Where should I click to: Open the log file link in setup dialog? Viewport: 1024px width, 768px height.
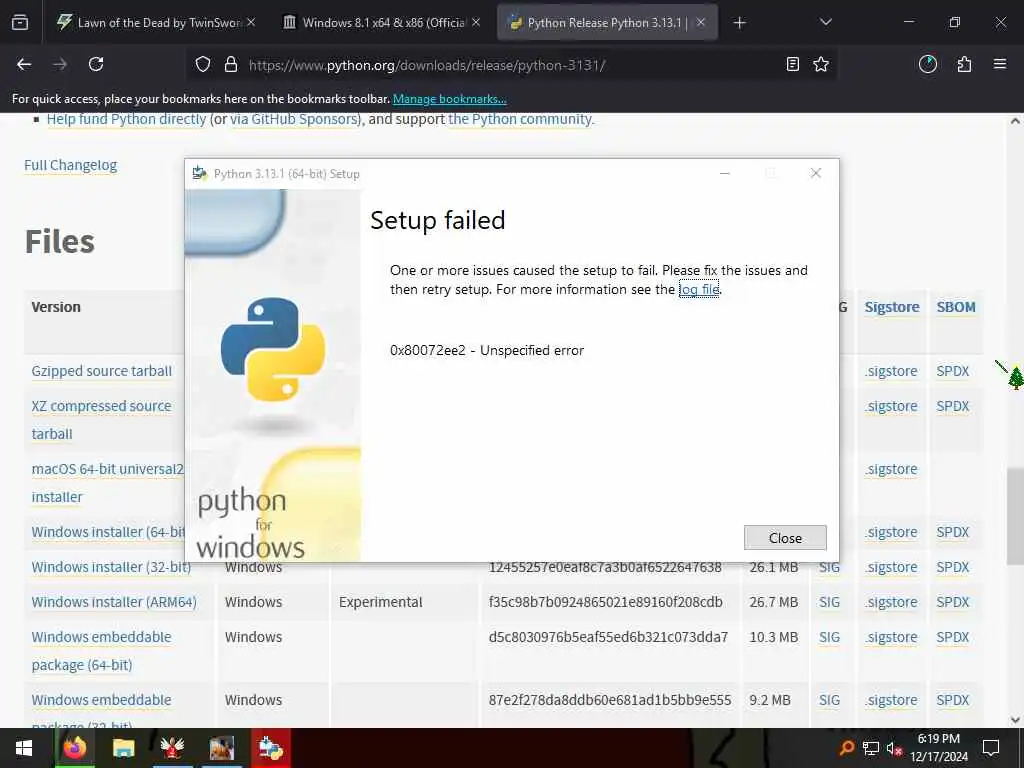tap(699, 289)
